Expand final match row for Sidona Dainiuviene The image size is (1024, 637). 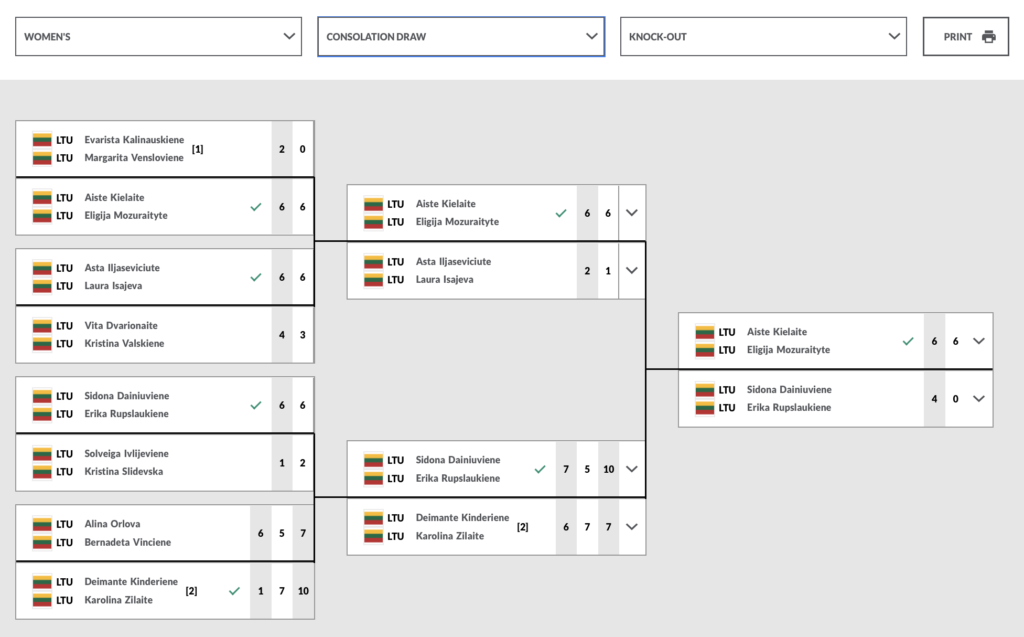pos(978,398)
